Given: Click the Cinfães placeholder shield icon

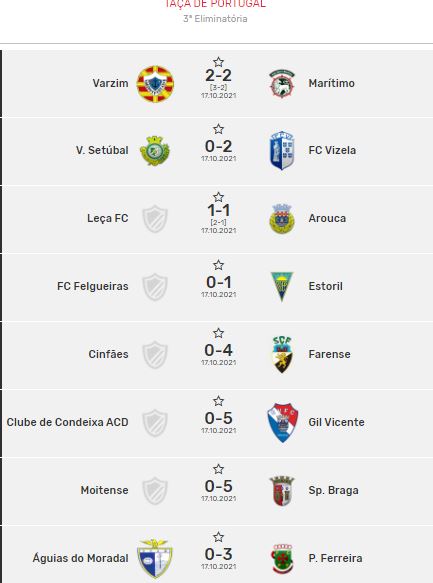Looking at the screenshot, I should [x=155, y=354].
